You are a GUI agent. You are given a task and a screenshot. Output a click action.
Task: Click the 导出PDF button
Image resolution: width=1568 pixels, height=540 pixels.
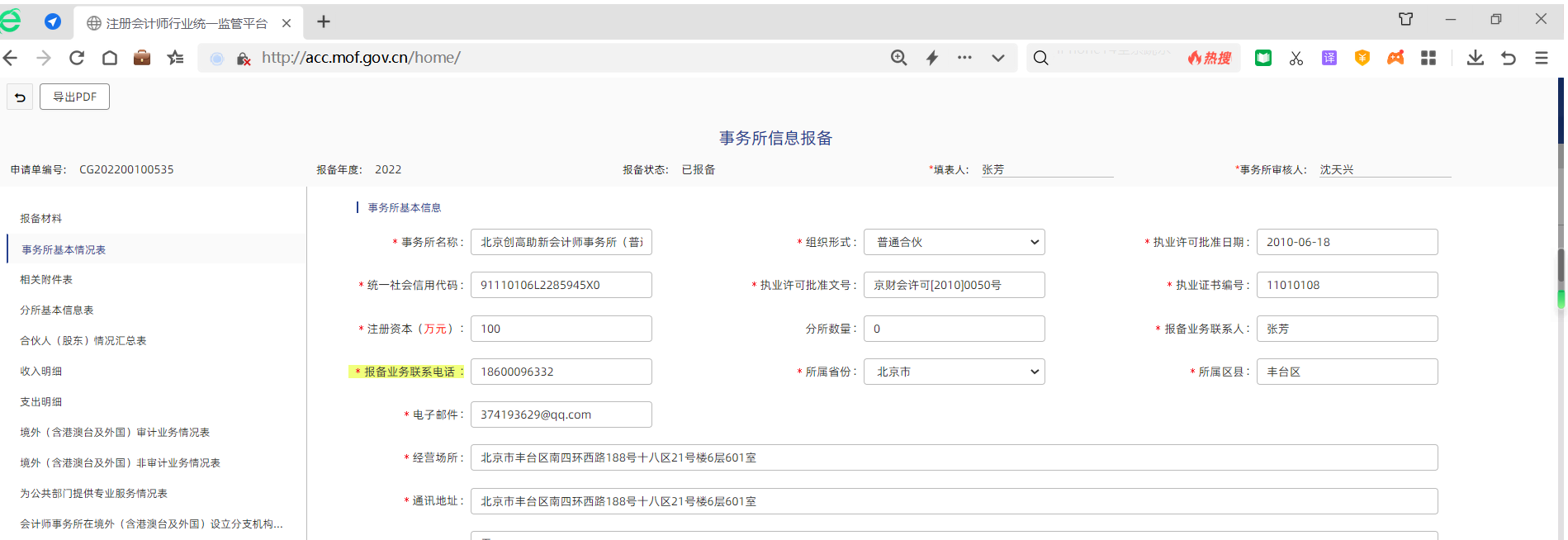coord(75,97)
